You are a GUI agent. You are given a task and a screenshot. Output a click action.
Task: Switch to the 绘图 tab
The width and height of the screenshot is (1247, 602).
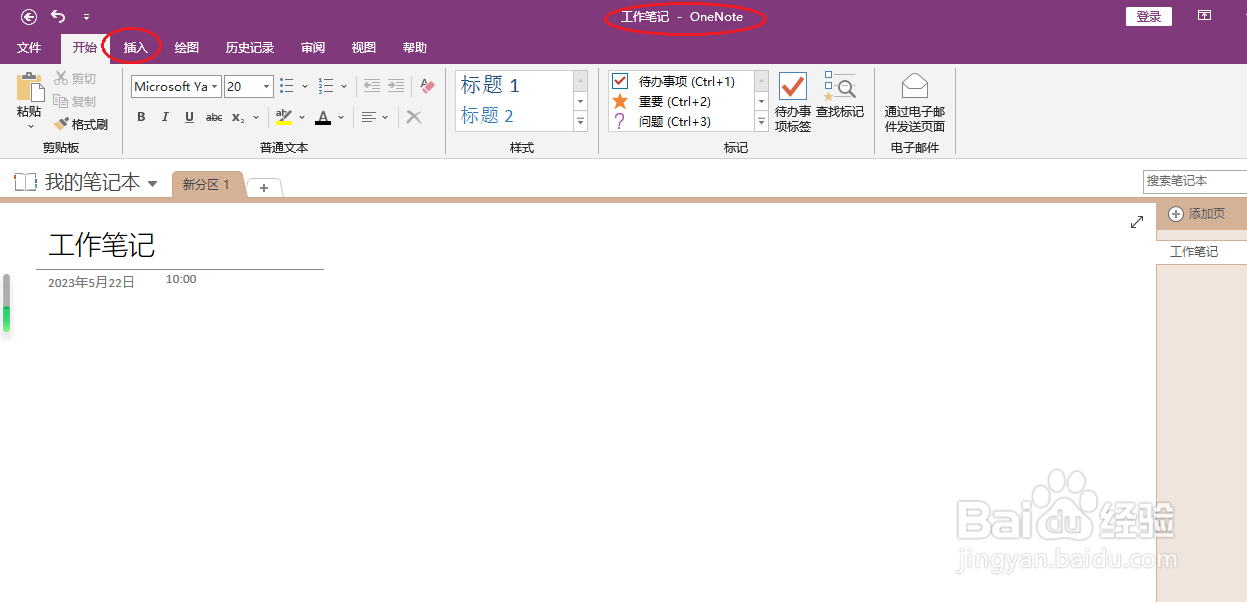coord(186,48)
